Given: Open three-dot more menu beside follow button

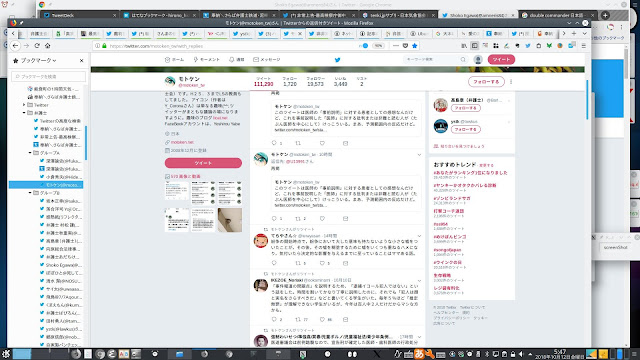Looking at the screenshot, I should click(511, 82).
